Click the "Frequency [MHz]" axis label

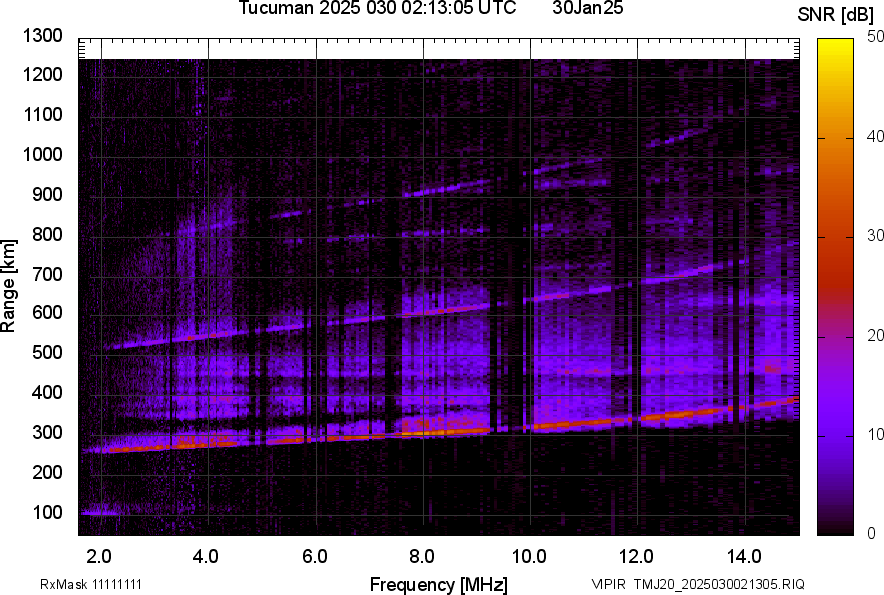click(x=438, y=584)
